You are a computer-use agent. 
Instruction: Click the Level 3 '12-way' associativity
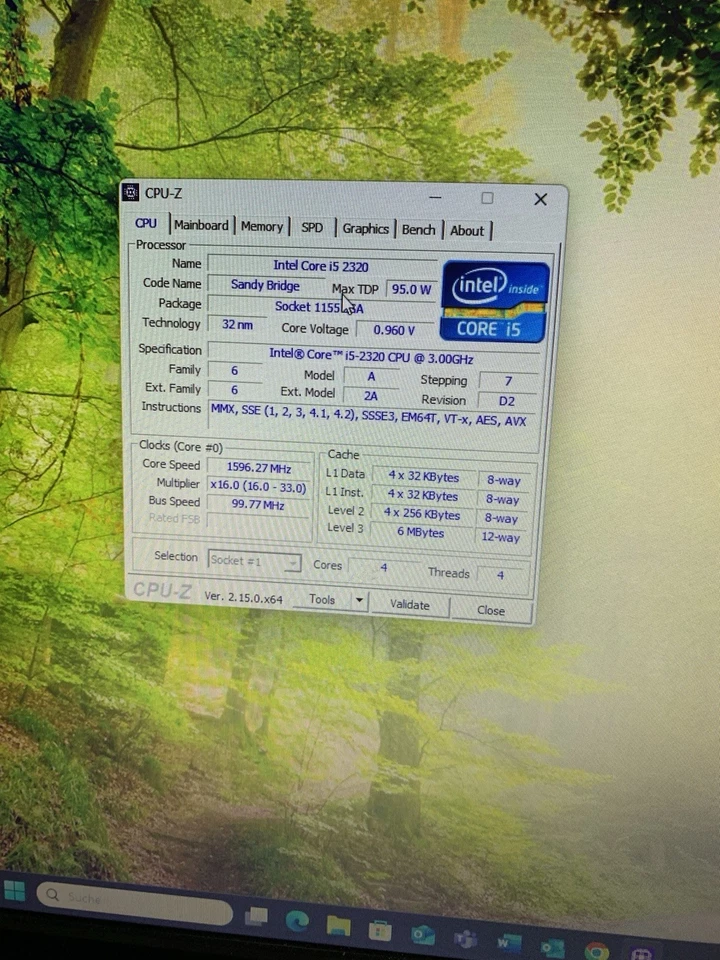pos(500,538)
